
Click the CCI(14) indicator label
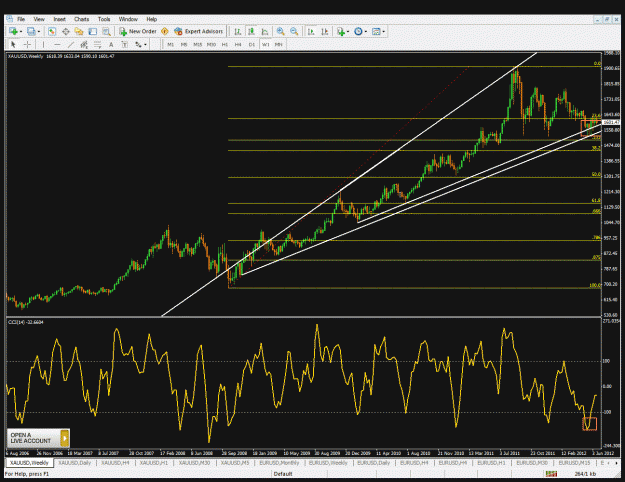pyautogui.click(x=26, y=322)
